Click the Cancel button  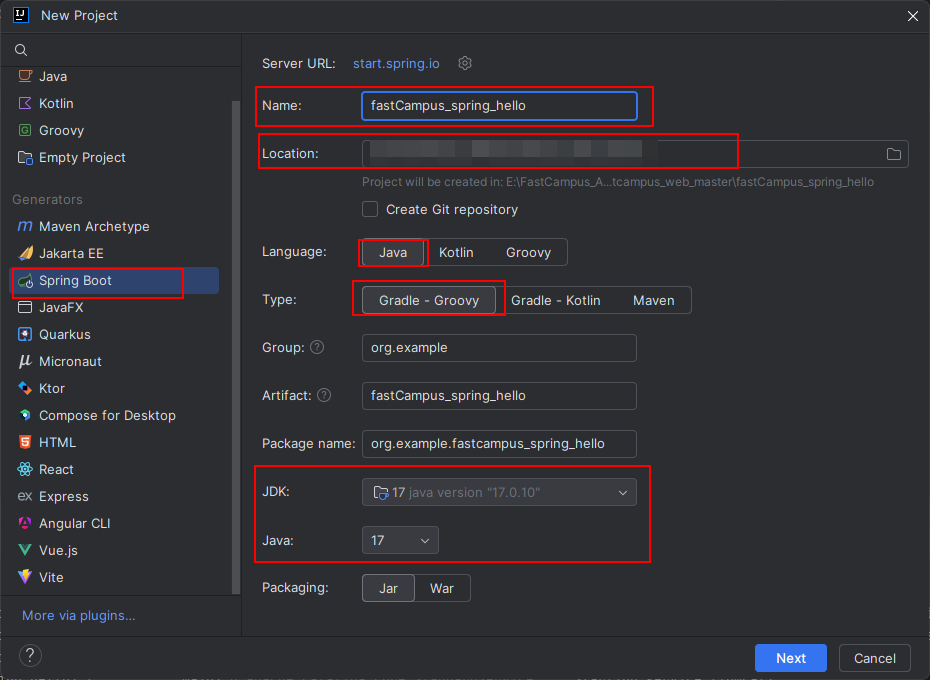(874, 658)
